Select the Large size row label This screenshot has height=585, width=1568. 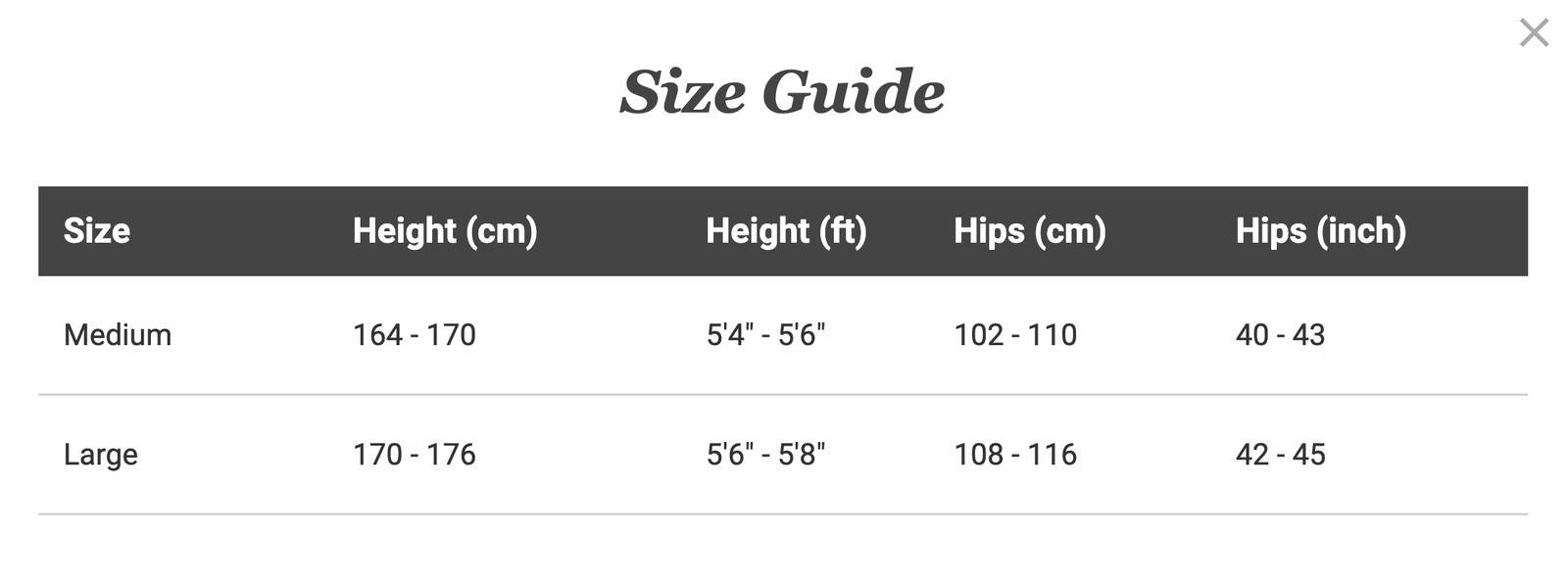pyautogui.click(x=101, y=455)
